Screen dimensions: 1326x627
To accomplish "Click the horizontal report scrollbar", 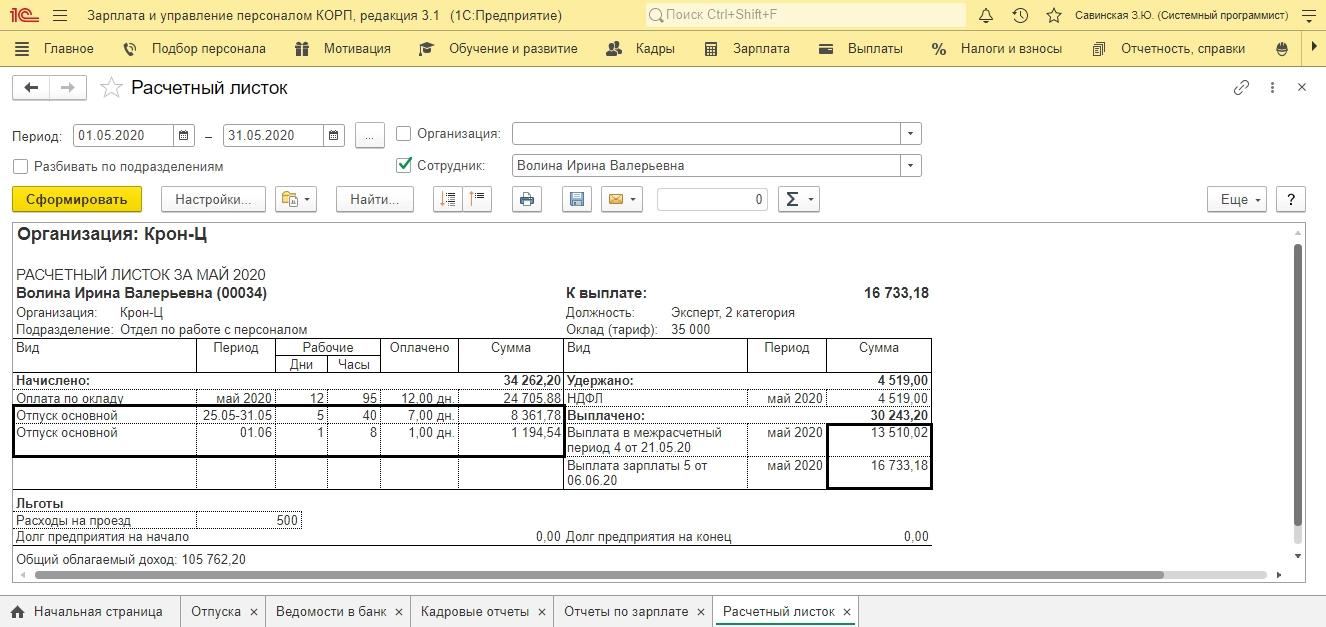I will pyautogui.click(x=598, y=575).
